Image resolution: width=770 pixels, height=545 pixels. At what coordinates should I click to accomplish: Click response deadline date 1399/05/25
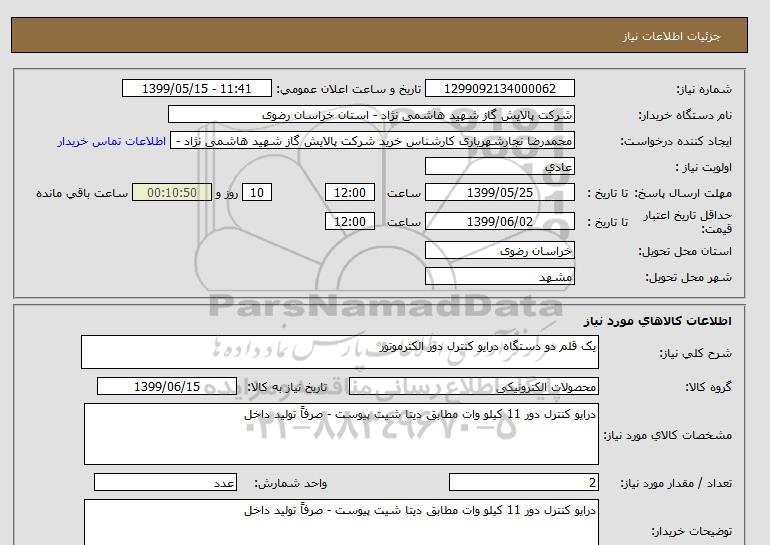pyautogui.click(x=499, y=192)
